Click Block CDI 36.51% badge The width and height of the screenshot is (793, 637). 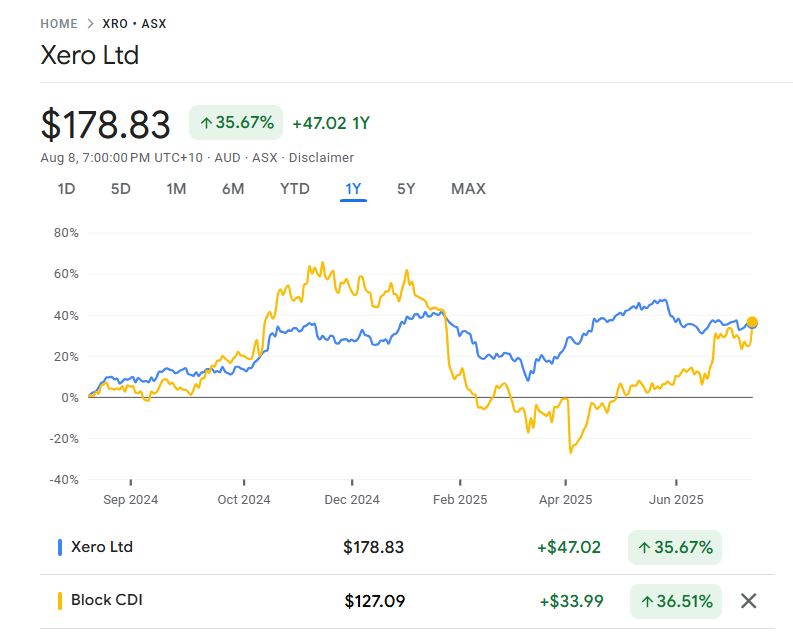[x=676, y=601]
